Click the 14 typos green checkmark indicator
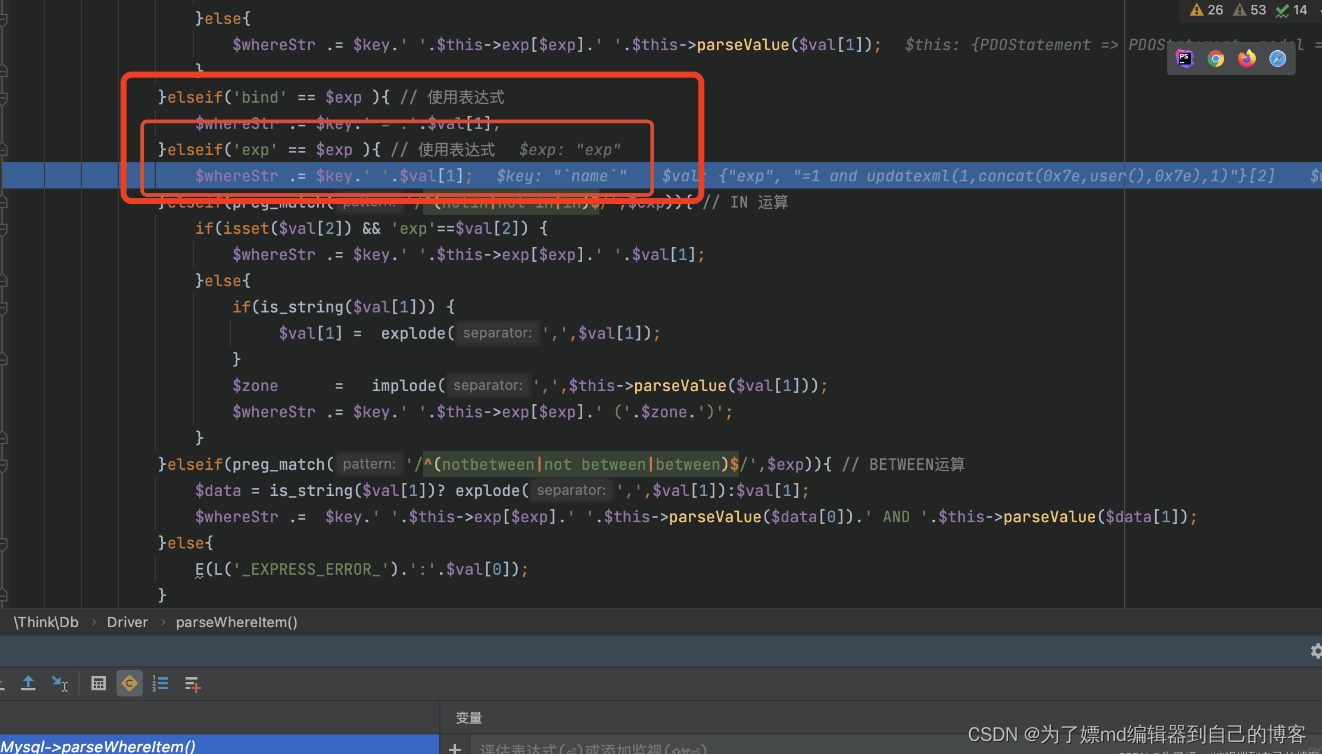 [1291, 10]
